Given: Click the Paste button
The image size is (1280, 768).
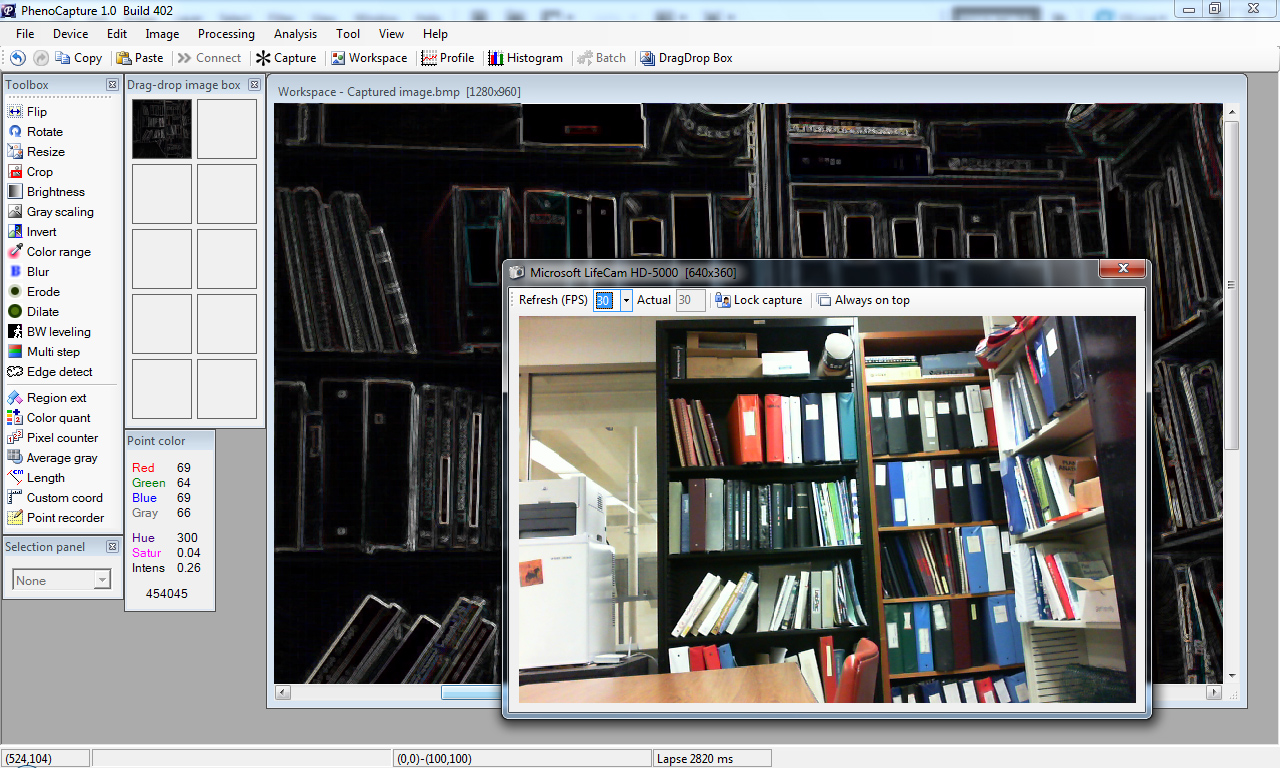Looking at the screenshot, I should pyautogui.click(x=140, y=58).
